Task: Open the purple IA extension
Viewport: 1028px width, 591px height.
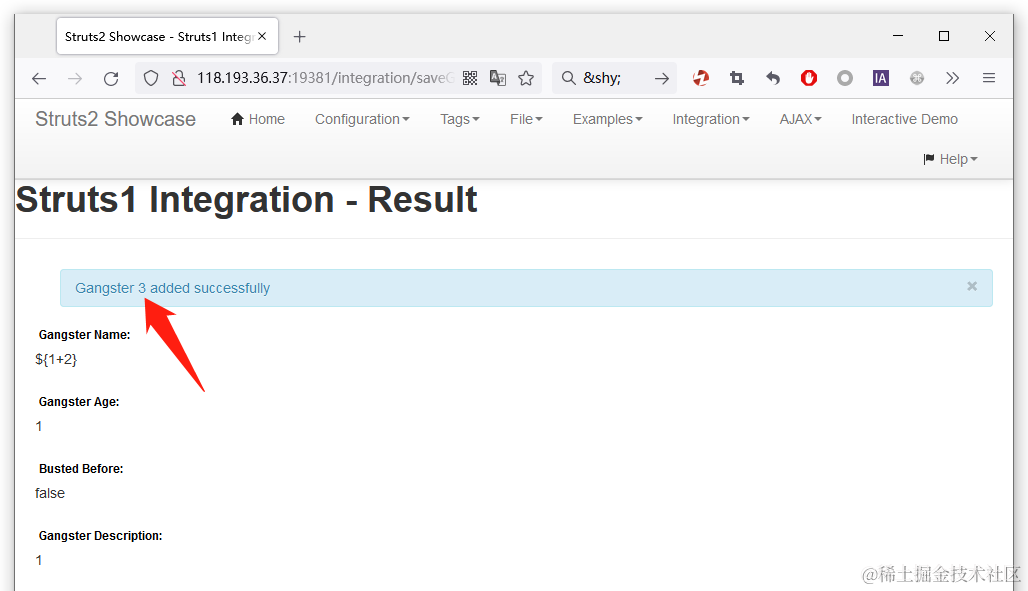Action: point(880,79)
